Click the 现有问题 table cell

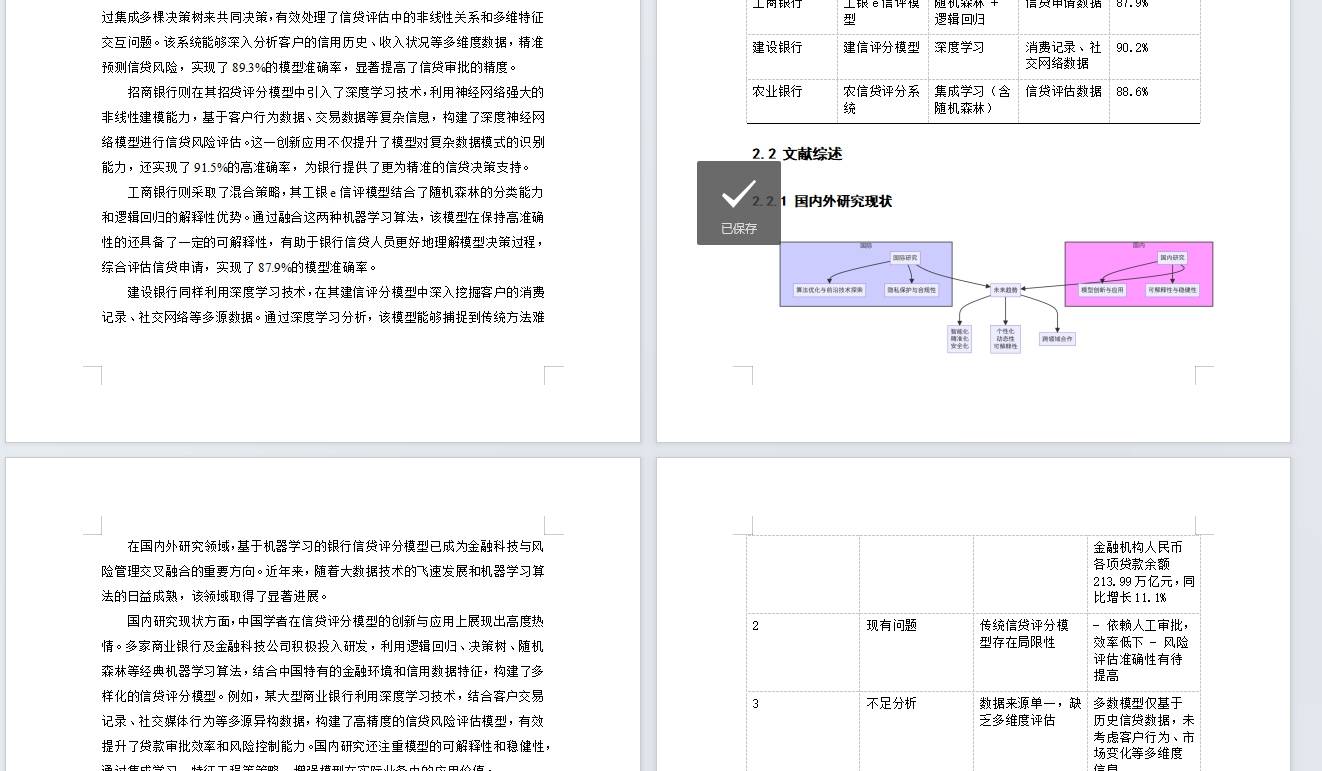pyautogui.click(x=916, y=652)
